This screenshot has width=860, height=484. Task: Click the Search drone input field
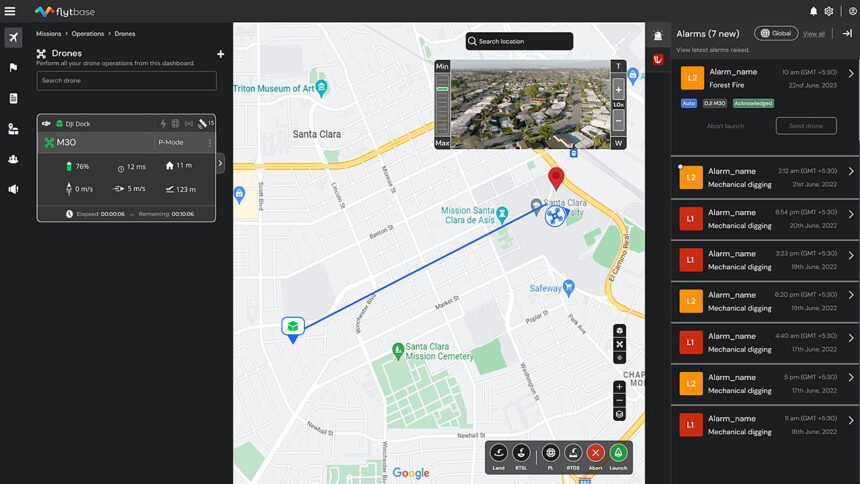coord(126,81)
